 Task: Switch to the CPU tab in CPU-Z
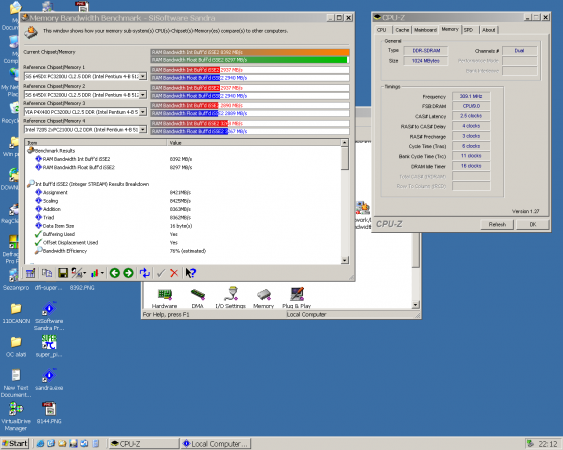pyautogui.click(x=382, y=30)
